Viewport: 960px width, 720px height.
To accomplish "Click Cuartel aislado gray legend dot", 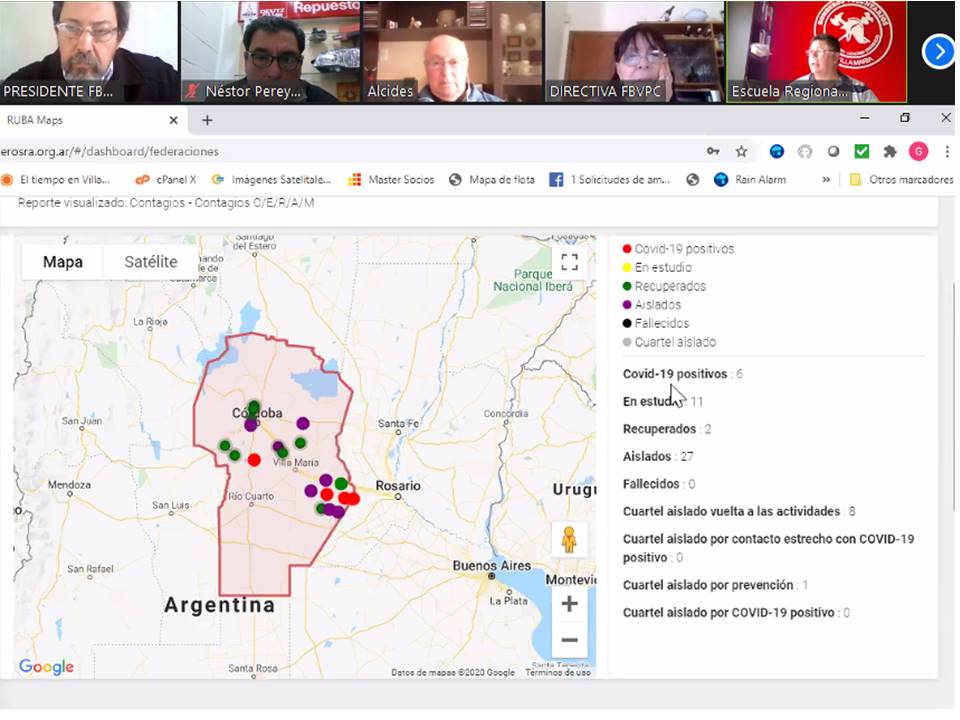I will [x=627, y=342].
